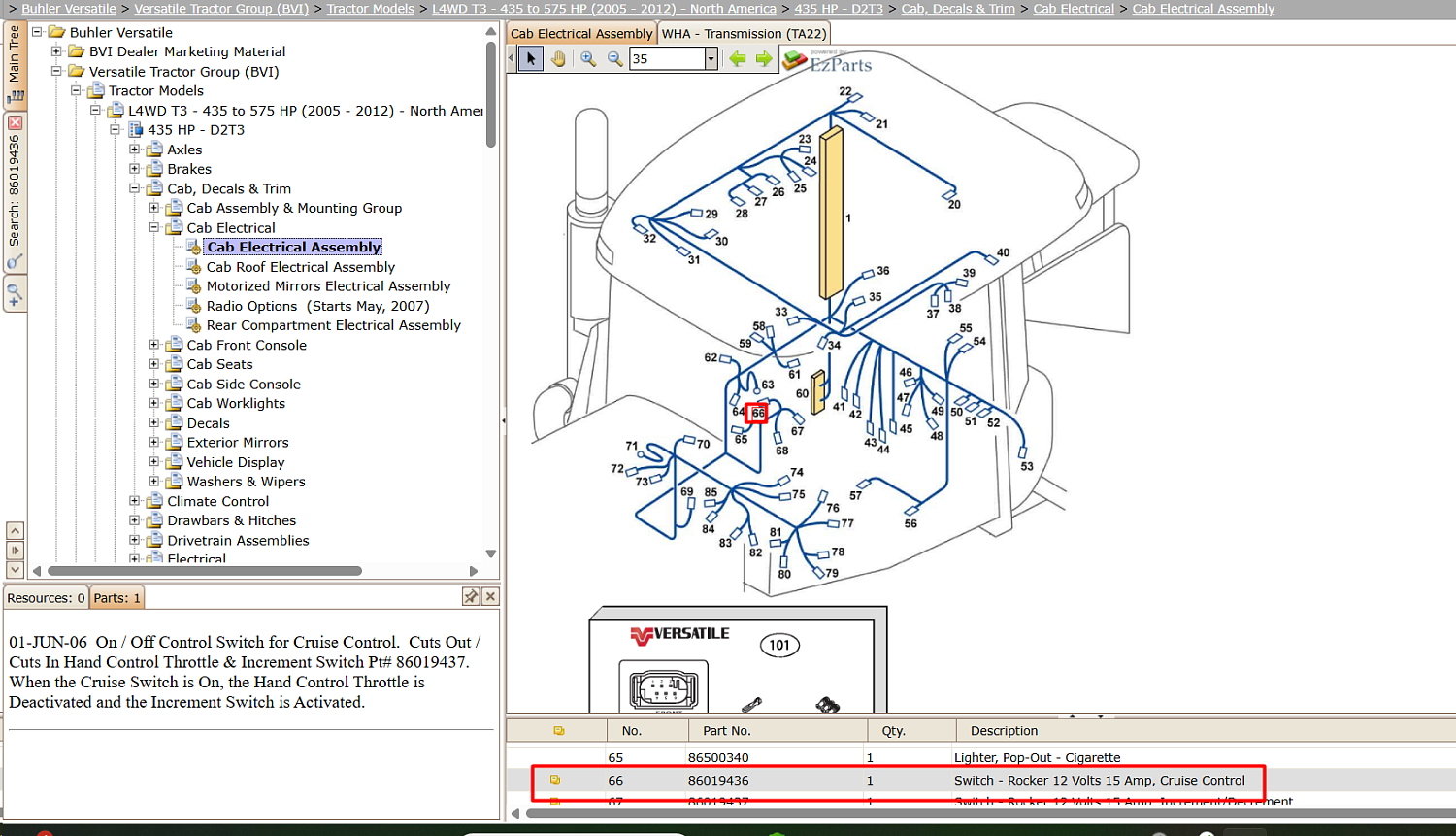This screenshot has height=836, width=1456.
Task: Open the Main Tree side tab
Action: (15, 64)
